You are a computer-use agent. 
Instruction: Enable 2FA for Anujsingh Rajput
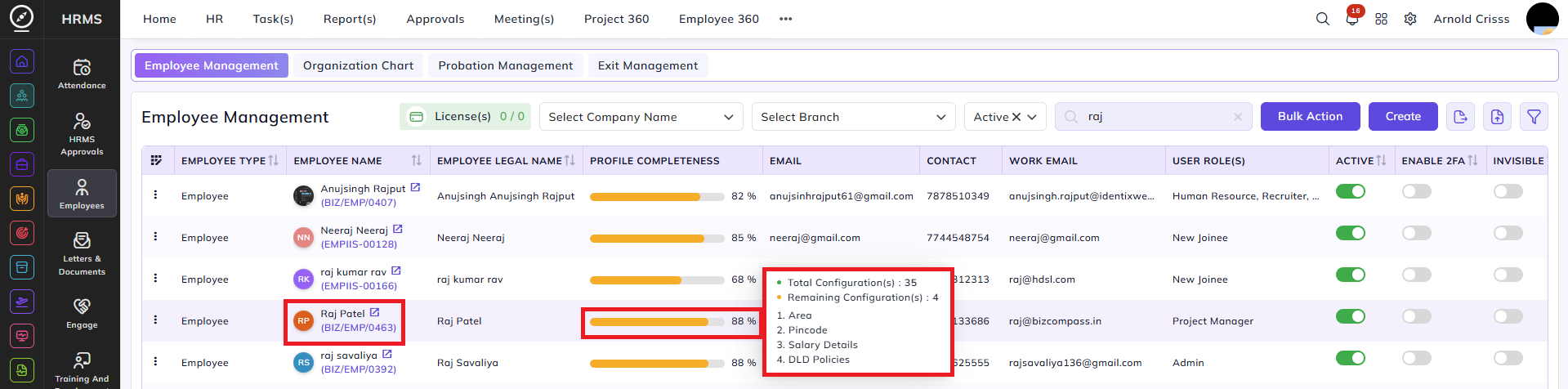tap(1417, 191)
